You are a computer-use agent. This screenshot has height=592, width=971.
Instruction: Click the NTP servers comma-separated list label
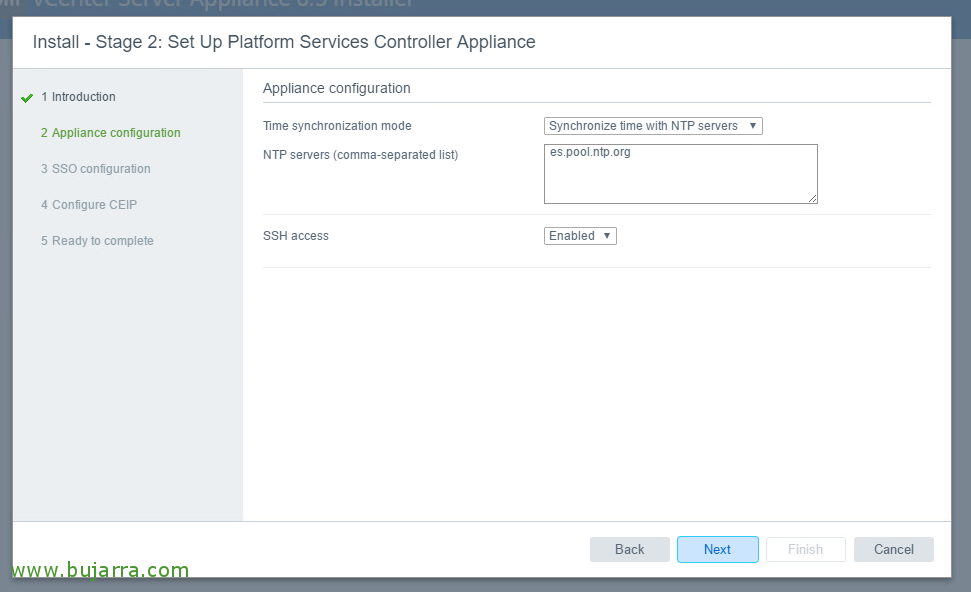(360, 155)
